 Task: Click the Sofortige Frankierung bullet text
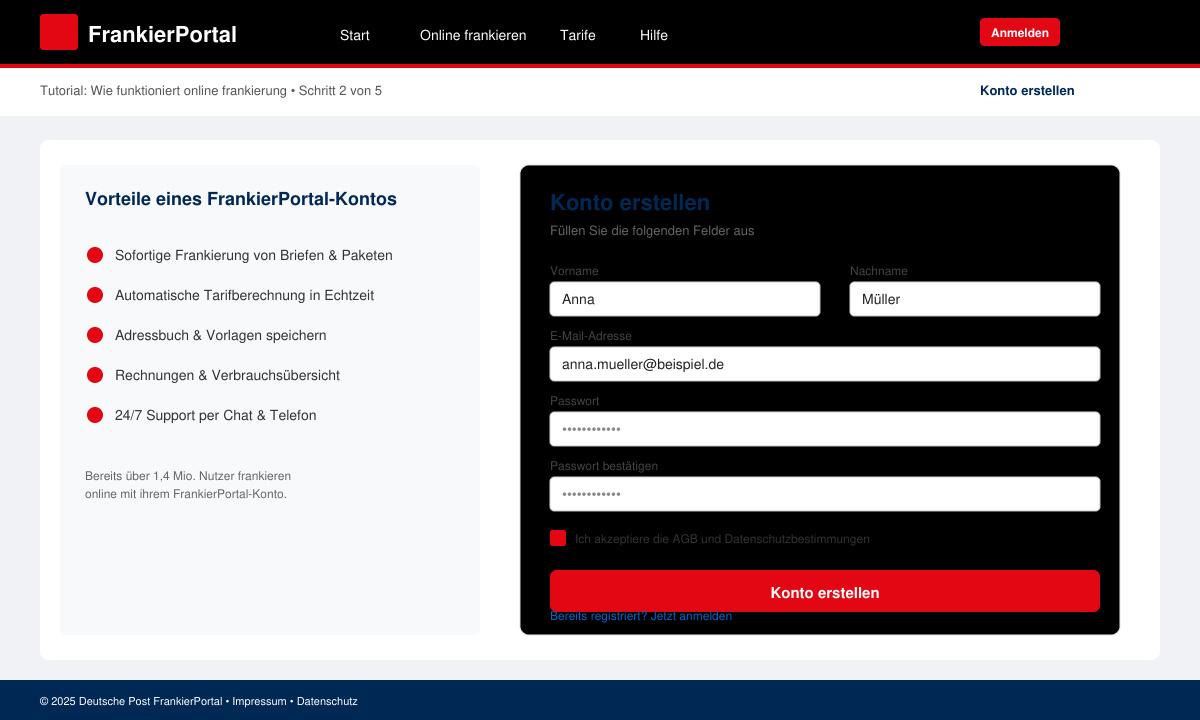tap(254, 255)
